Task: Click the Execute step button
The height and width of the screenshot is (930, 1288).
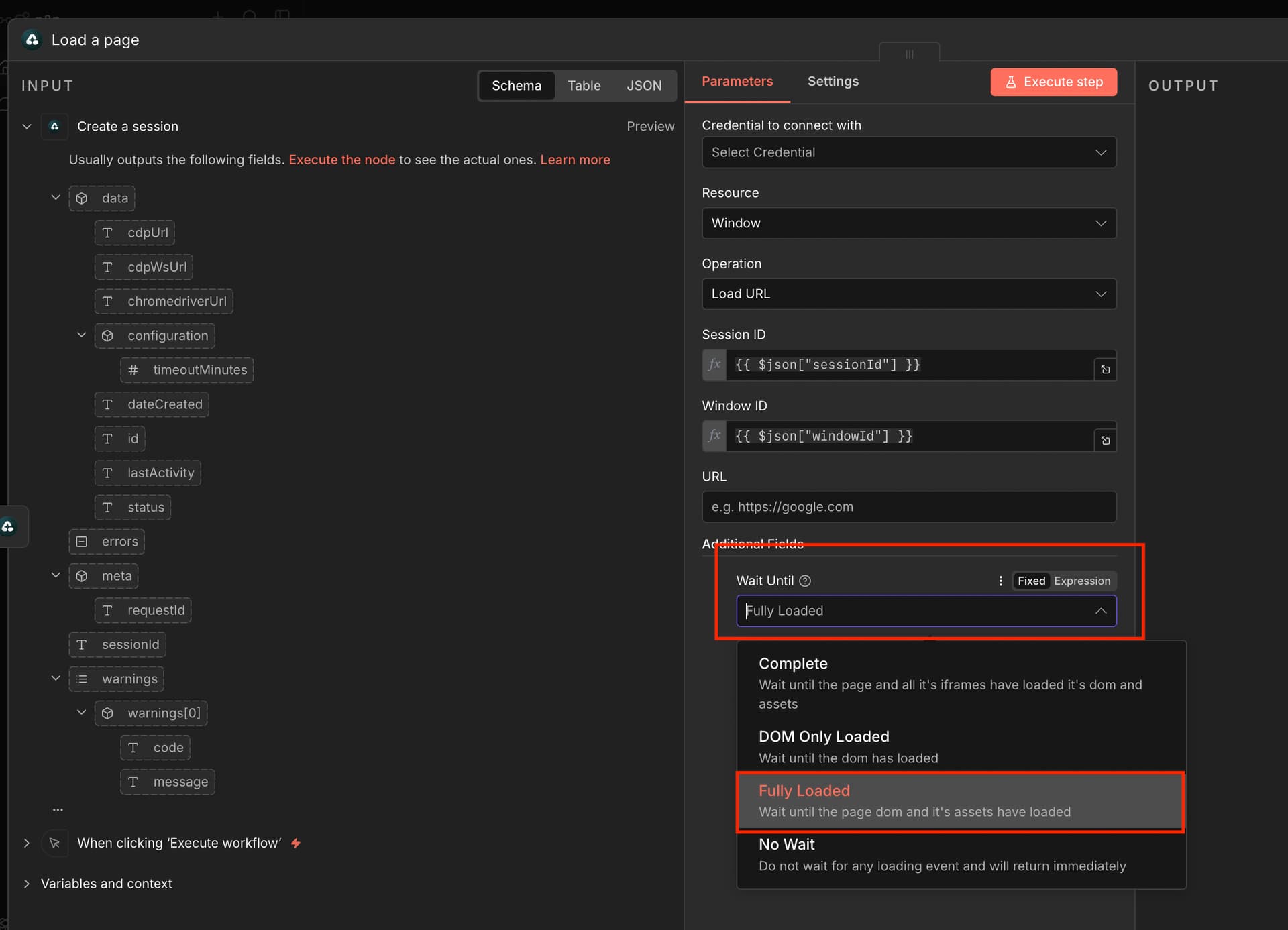Action: coord(1053,82)
